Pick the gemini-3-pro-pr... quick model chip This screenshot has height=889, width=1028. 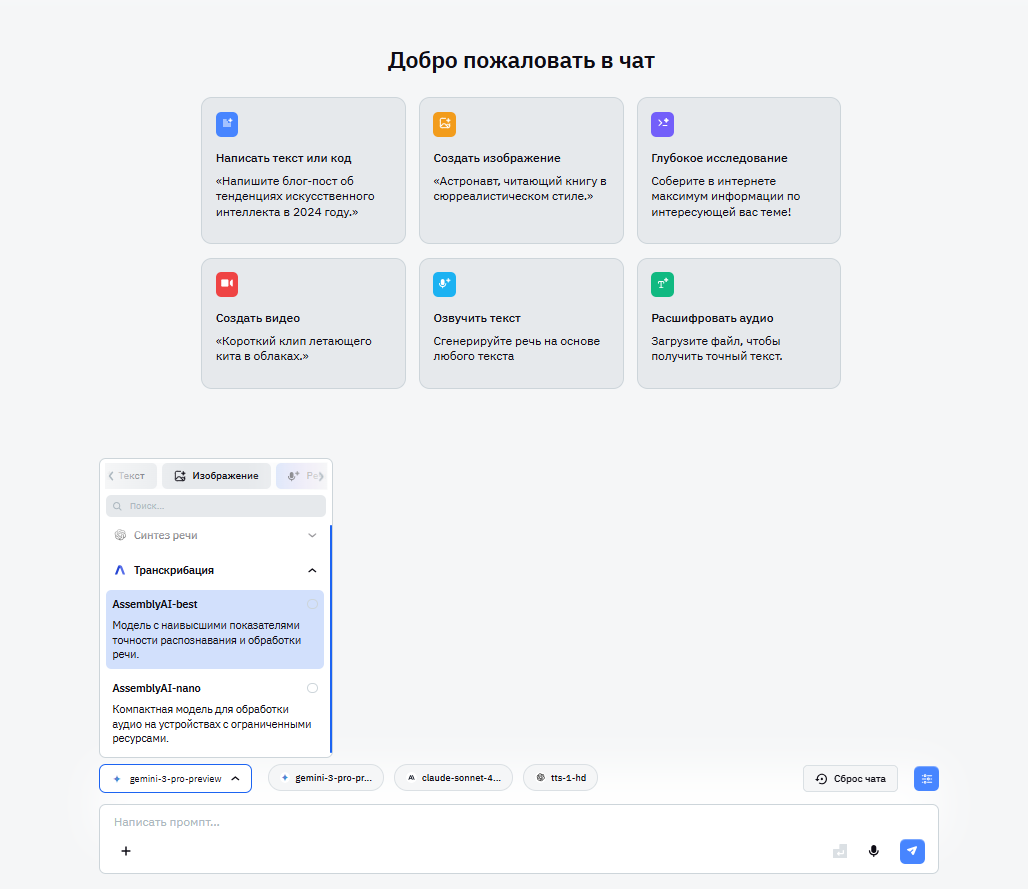(x=326, y=778)
